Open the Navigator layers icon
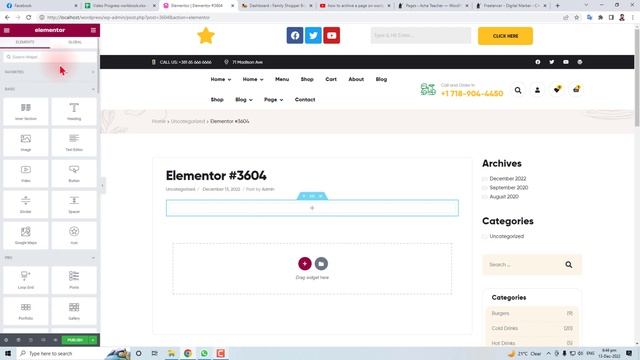 (x=18, y=340)
